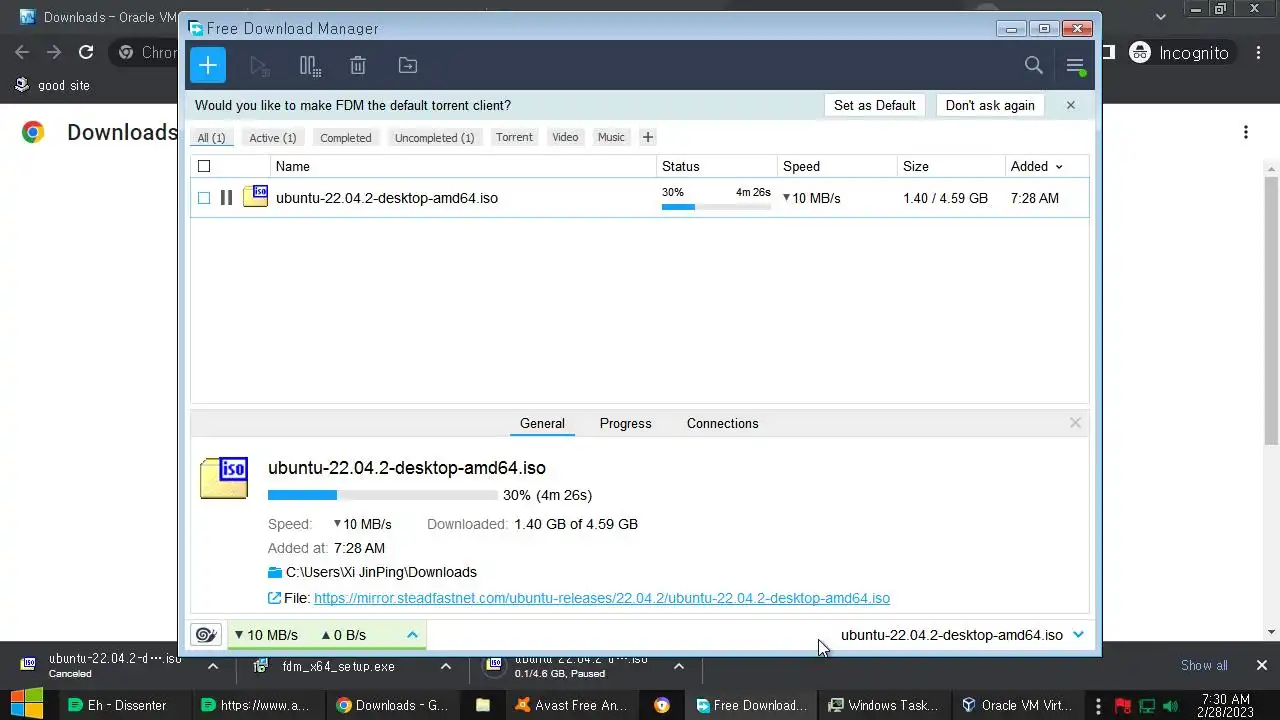Click the progress bar in the General panel
The height and width of the screenshot is (720, 1280).
coord(382,495)
